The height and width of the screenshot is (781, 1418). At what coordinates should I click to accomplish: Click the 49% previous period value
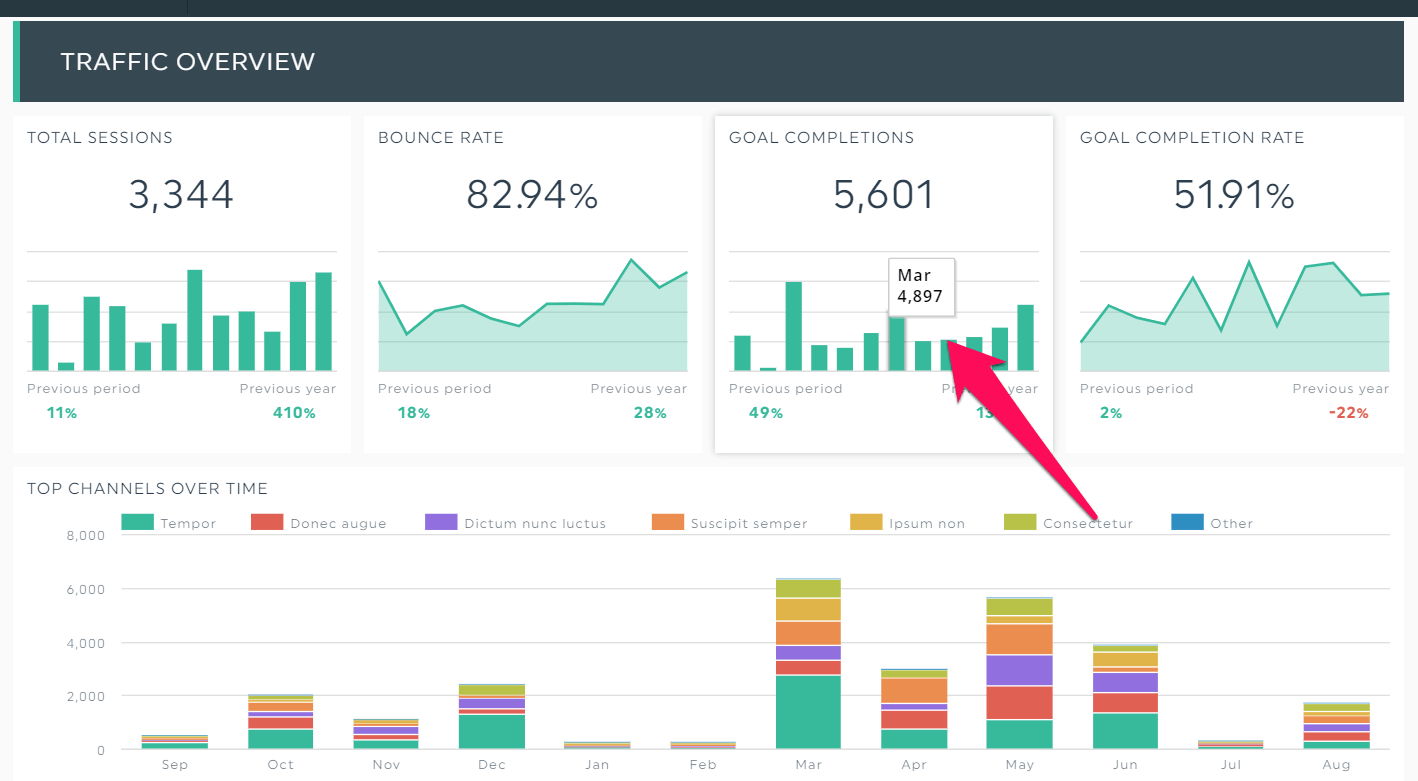point(765,413)
